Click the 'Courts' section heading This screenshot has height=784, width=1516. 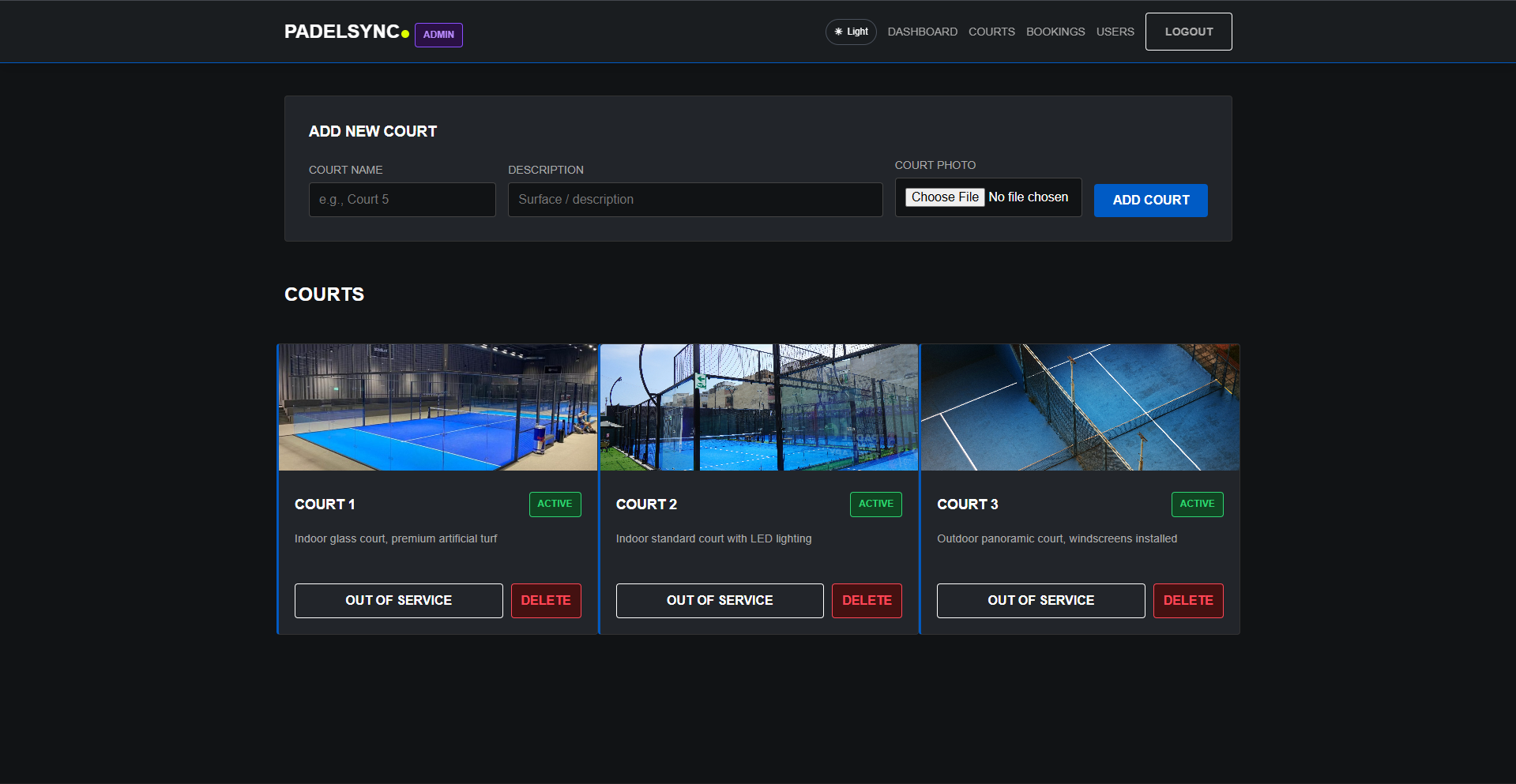(324, 294)
